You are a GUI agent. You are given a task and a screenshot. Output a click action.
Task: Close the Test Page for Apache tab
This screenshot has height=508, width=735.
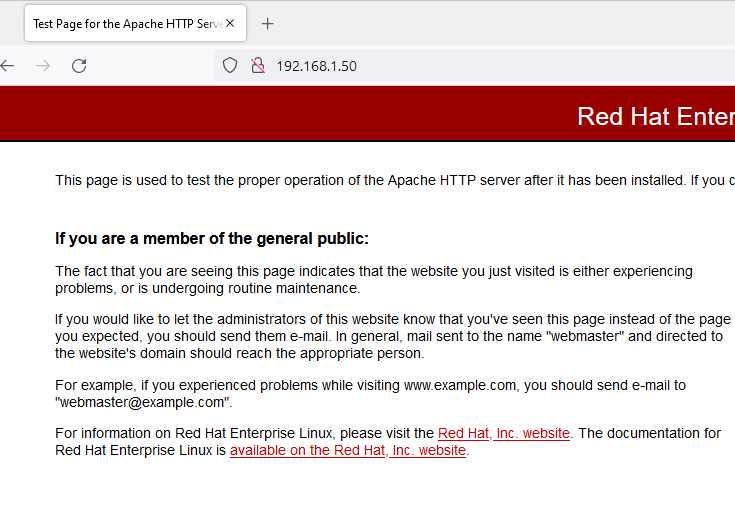[x=230, y=23]
